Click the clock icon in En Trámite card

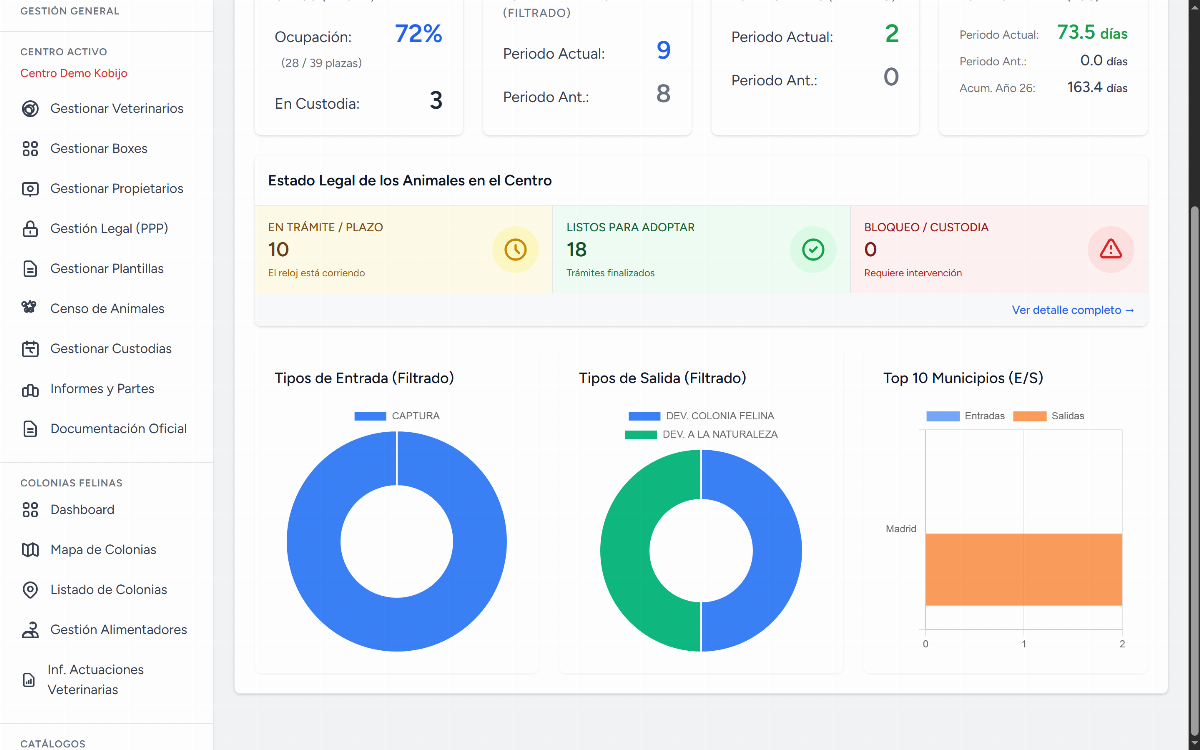515,249
